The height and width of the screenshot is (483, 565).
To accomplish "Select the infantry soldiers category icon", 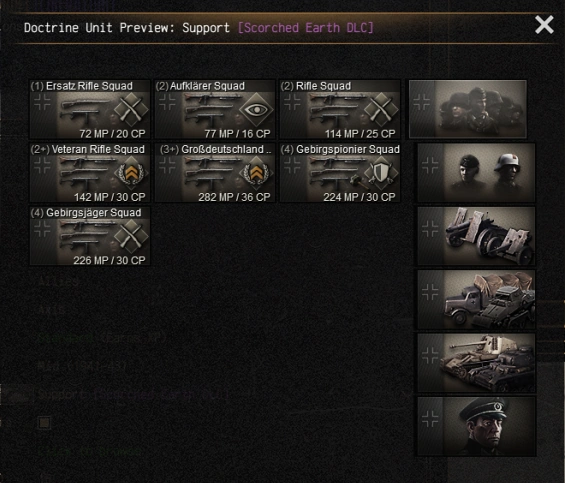I will pos(468,109).
